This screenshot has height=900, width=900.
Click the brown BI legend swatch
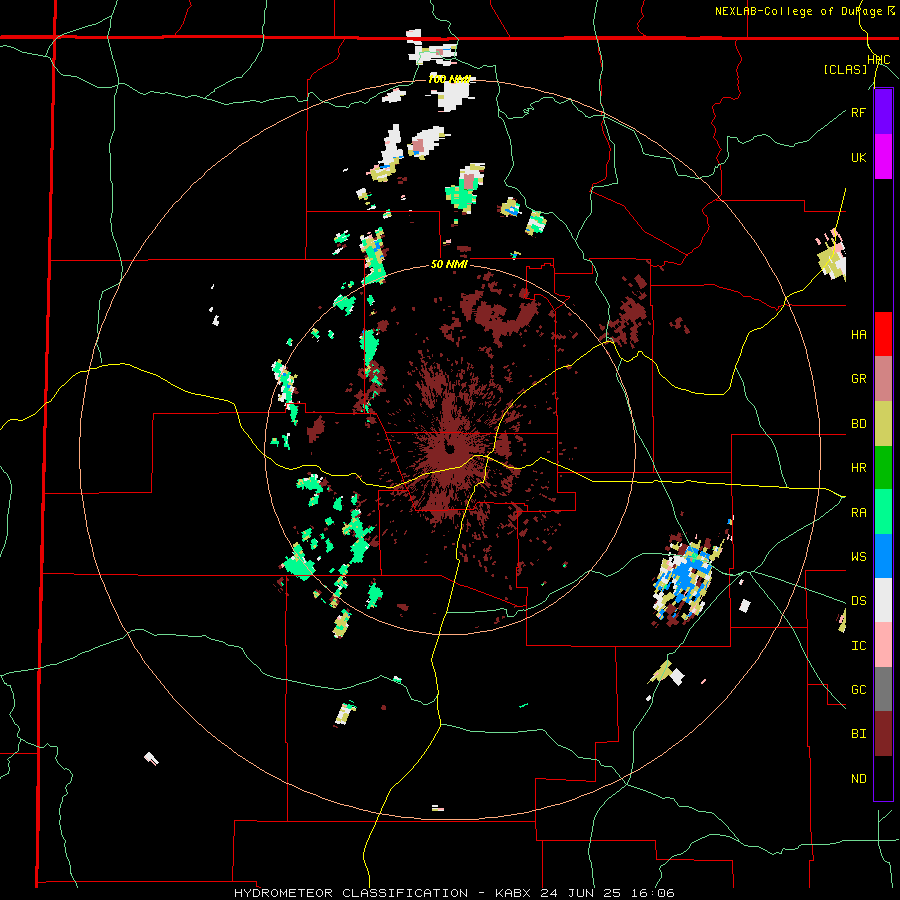pos(883,734)
